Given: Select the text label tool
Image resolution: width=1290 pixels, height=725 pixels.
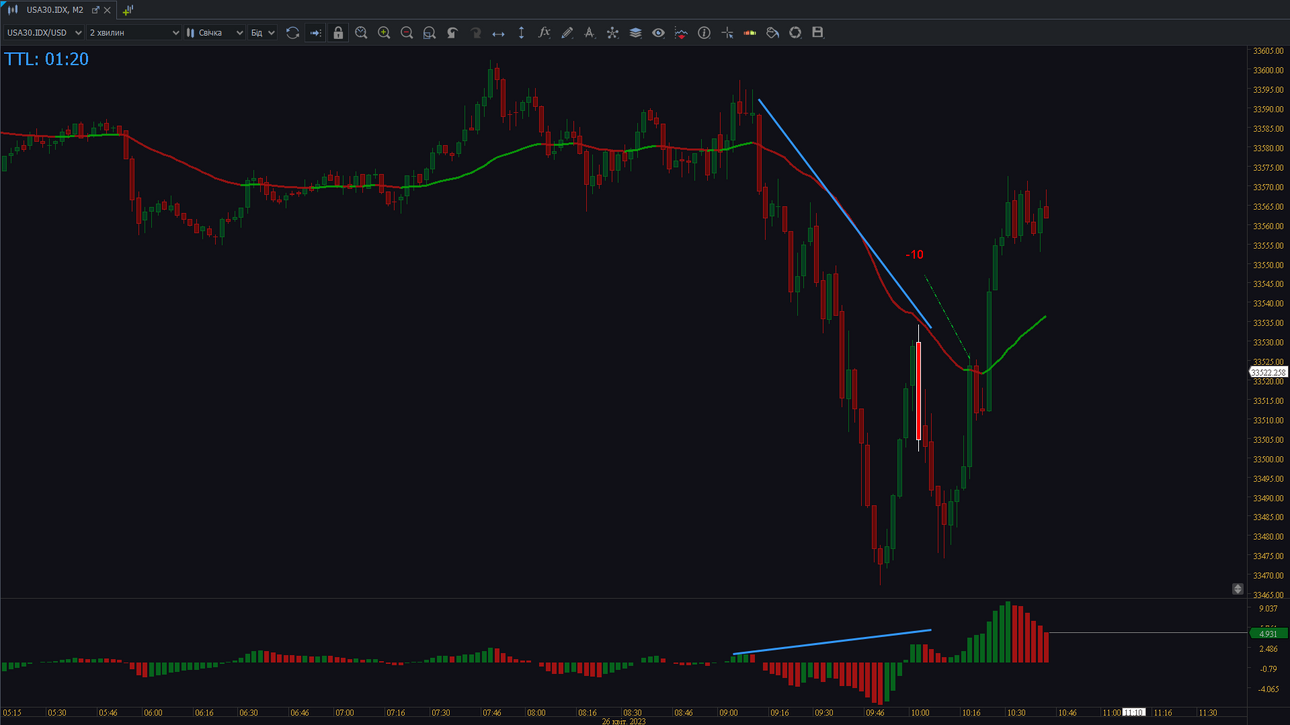Looking at the screenshot, I should pyautogui.click(x=589, y=33).
